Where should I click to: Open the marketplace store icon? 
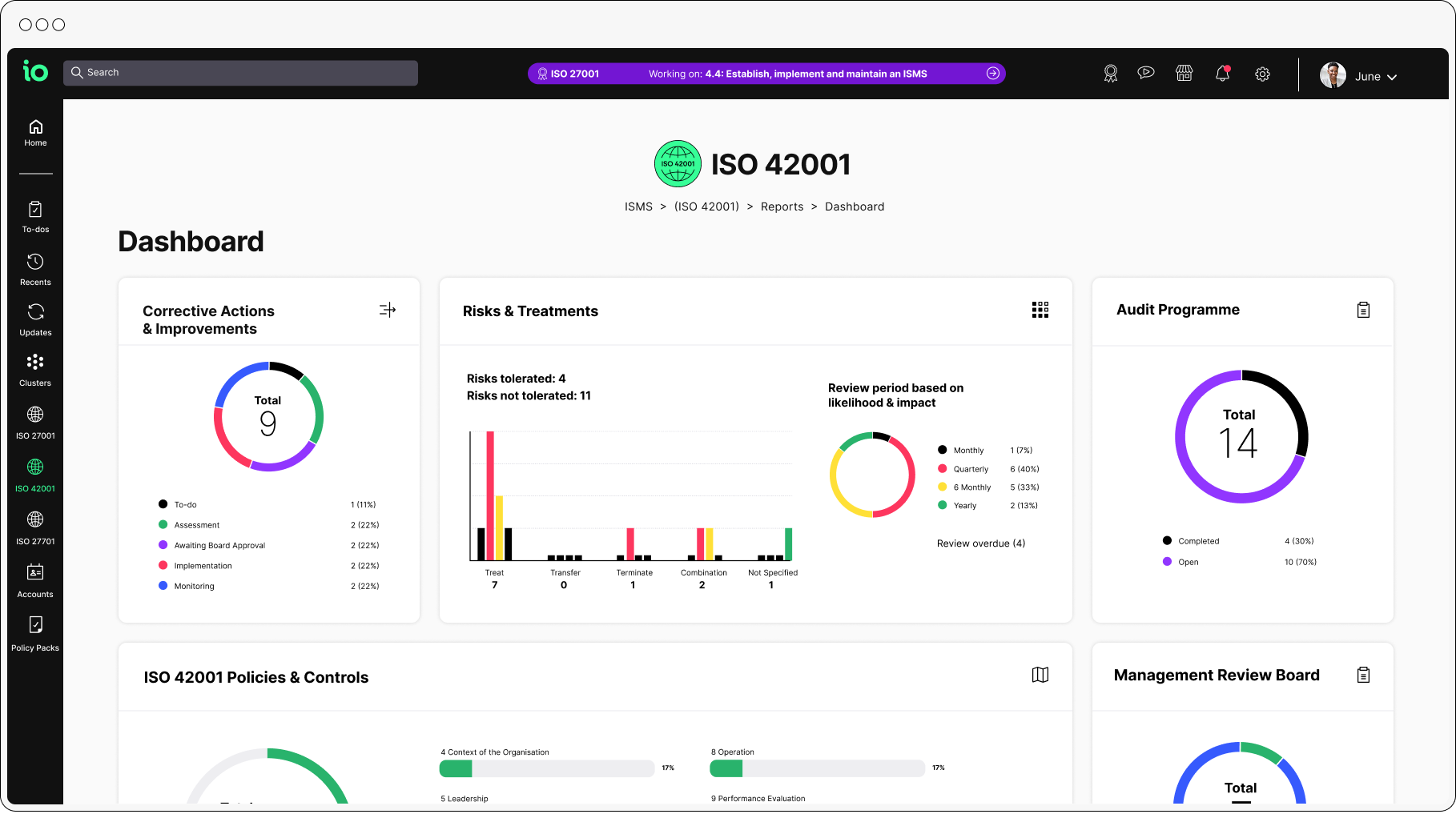point(1185,73)
